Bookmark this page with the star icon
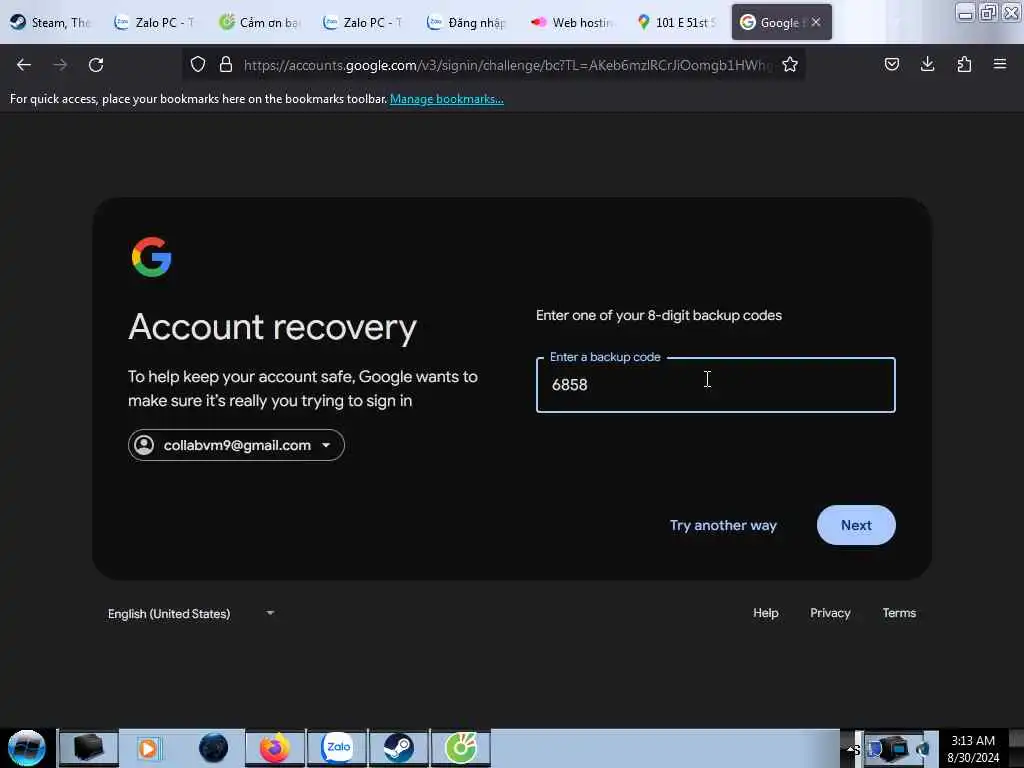Viewport: 1024px width, 768px height. click(790, 64)
